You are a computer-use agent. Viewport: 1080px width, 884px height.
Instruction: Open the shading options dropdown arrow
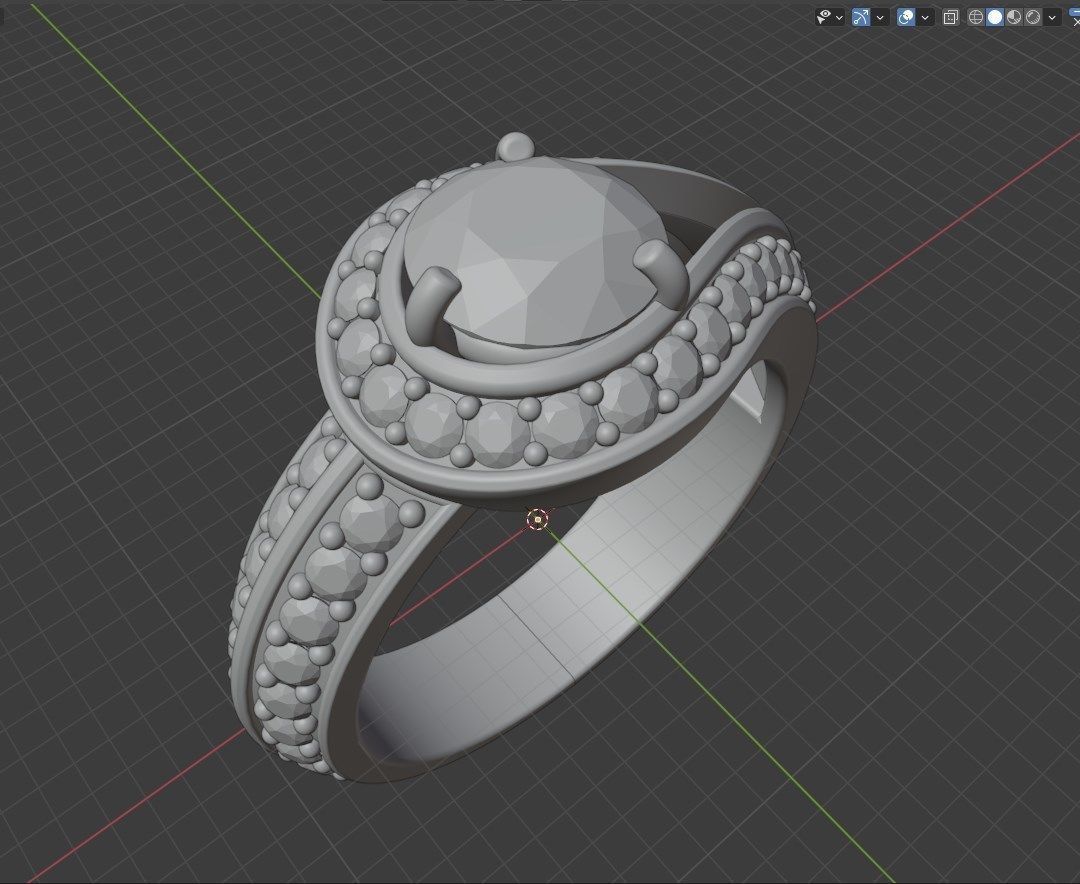coord(1052,17)
